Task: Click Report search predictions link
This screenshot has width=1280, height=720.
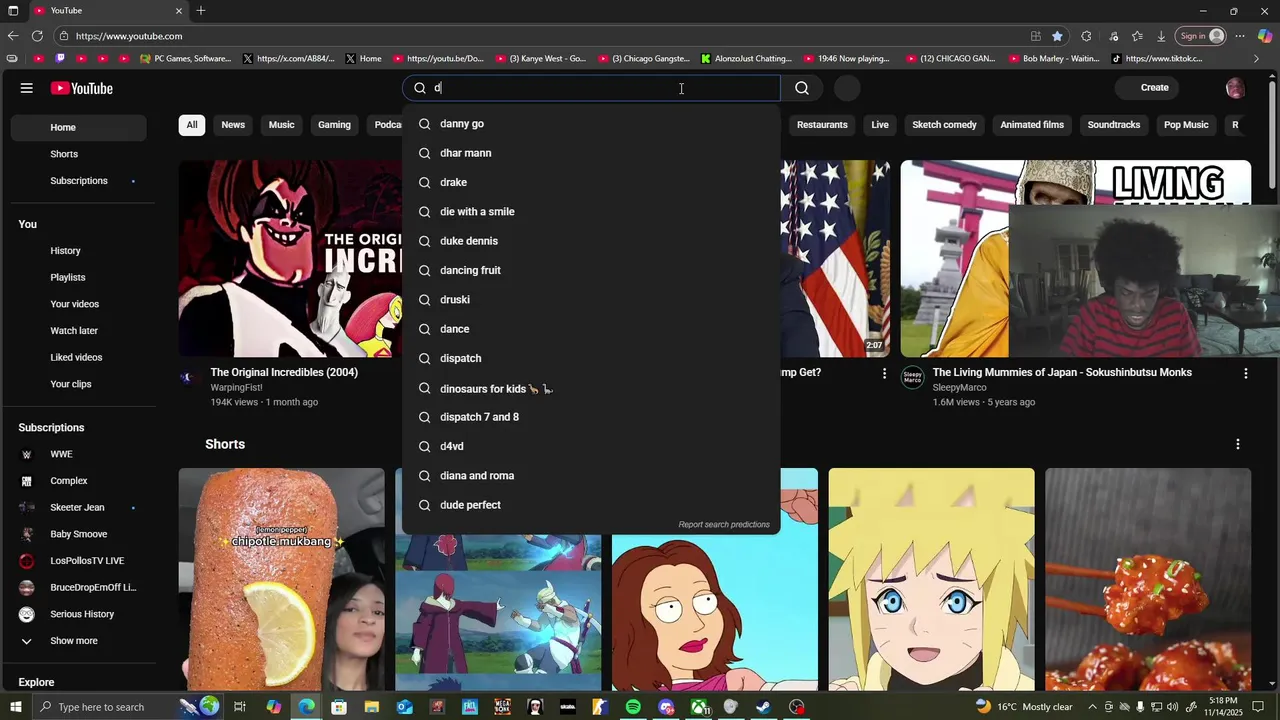Action: tap(724, 525)
